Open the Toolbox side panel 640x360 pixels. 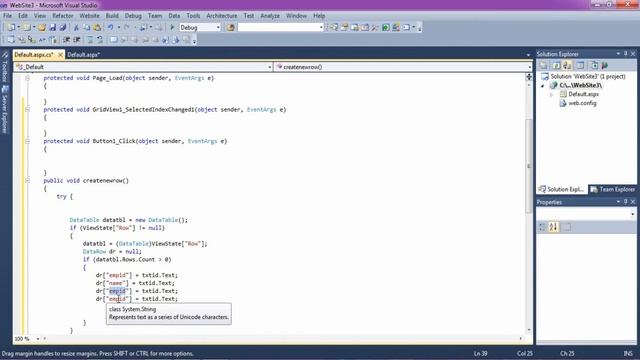tap(4, 67)
